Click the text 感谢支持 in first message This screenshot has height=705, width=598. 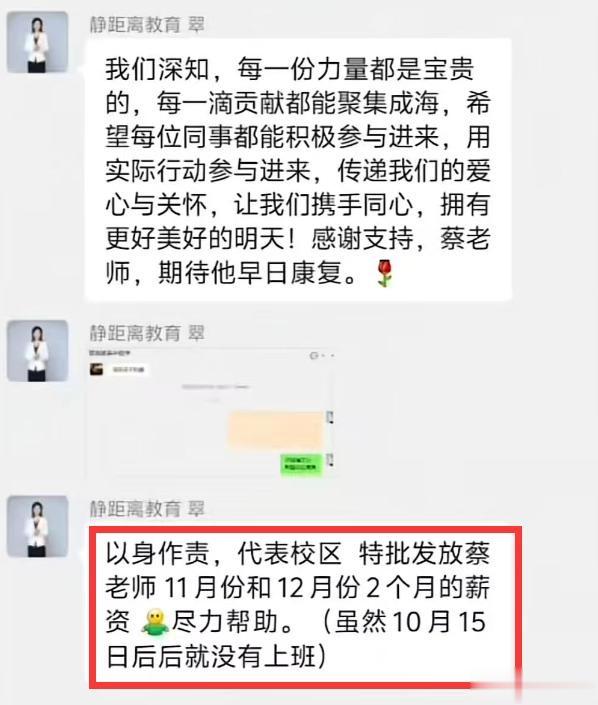(362, 238)
